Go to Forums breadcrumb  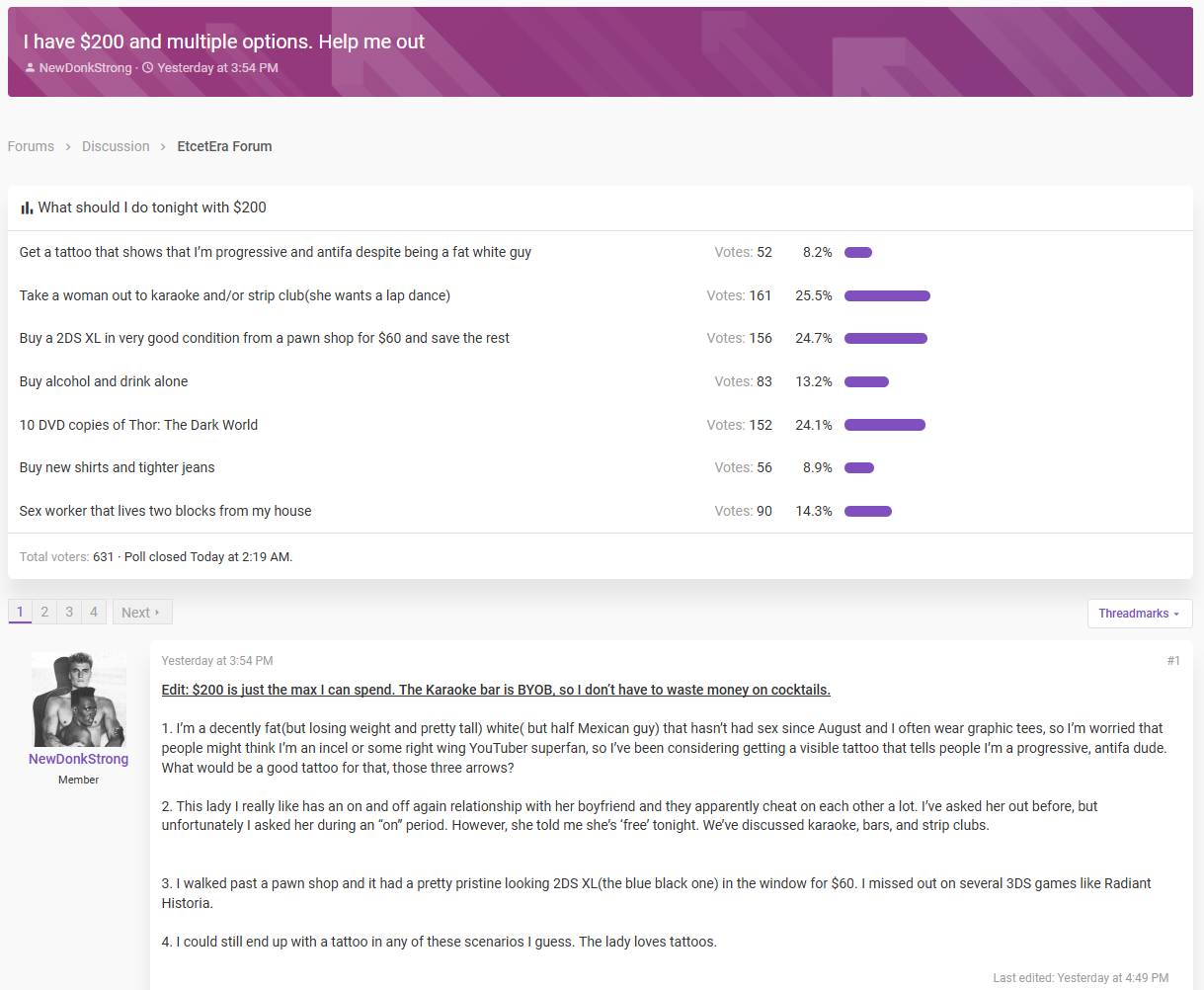tap(31, 146)
